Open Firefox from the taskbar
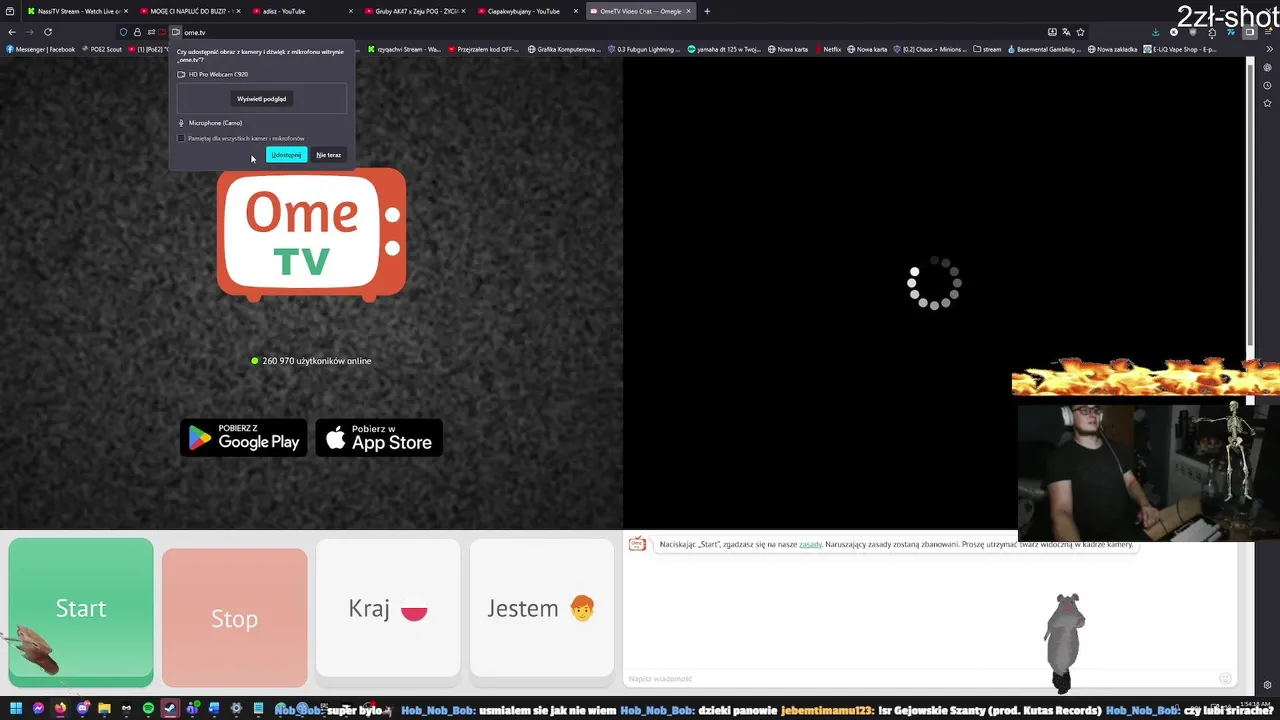The image size is (1280, 720). (60, 708)
